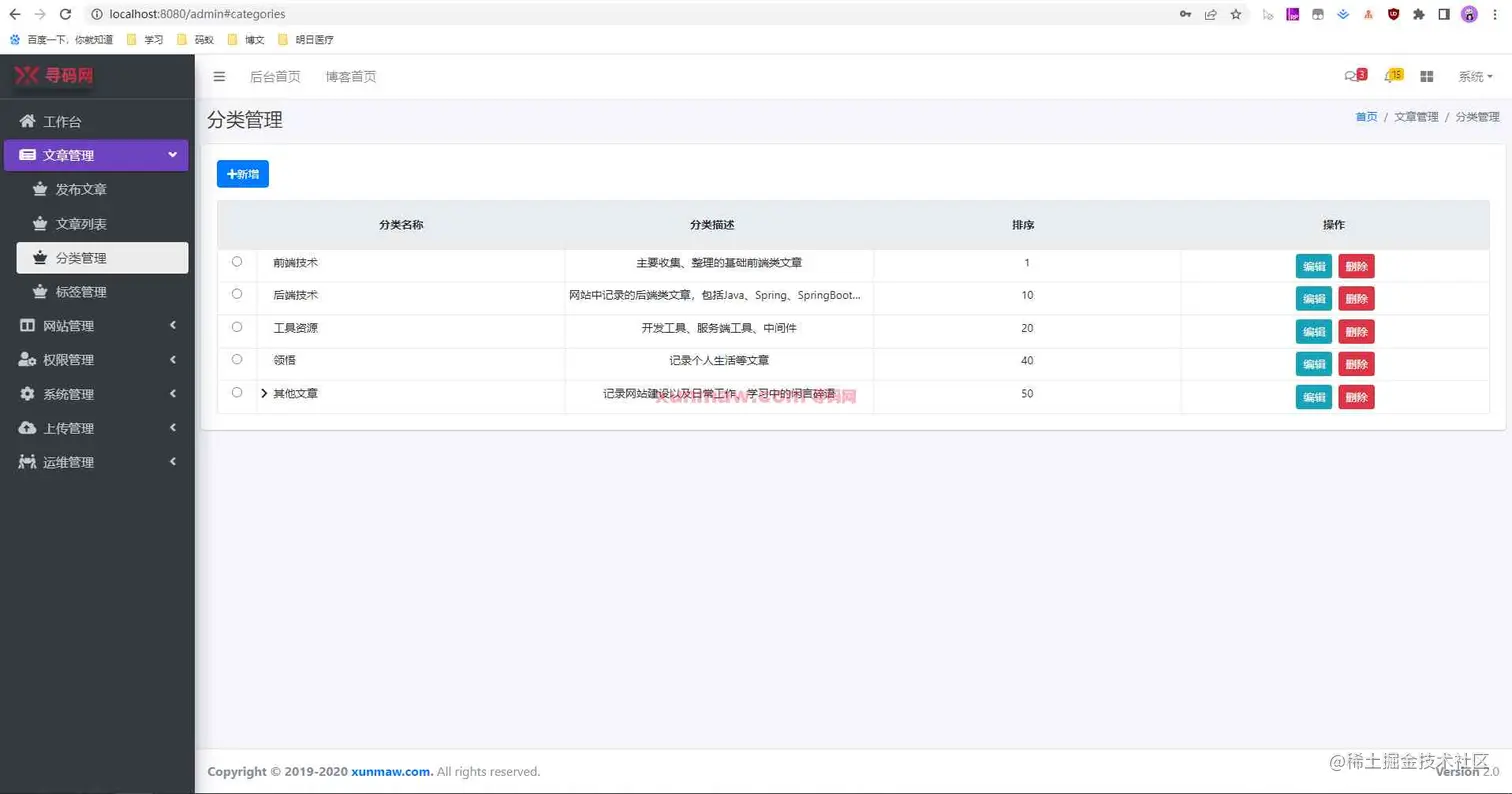This screenshot has width=1512, height=794.
Task: Click the share page icon in address bar
Action: (1210, 14)
